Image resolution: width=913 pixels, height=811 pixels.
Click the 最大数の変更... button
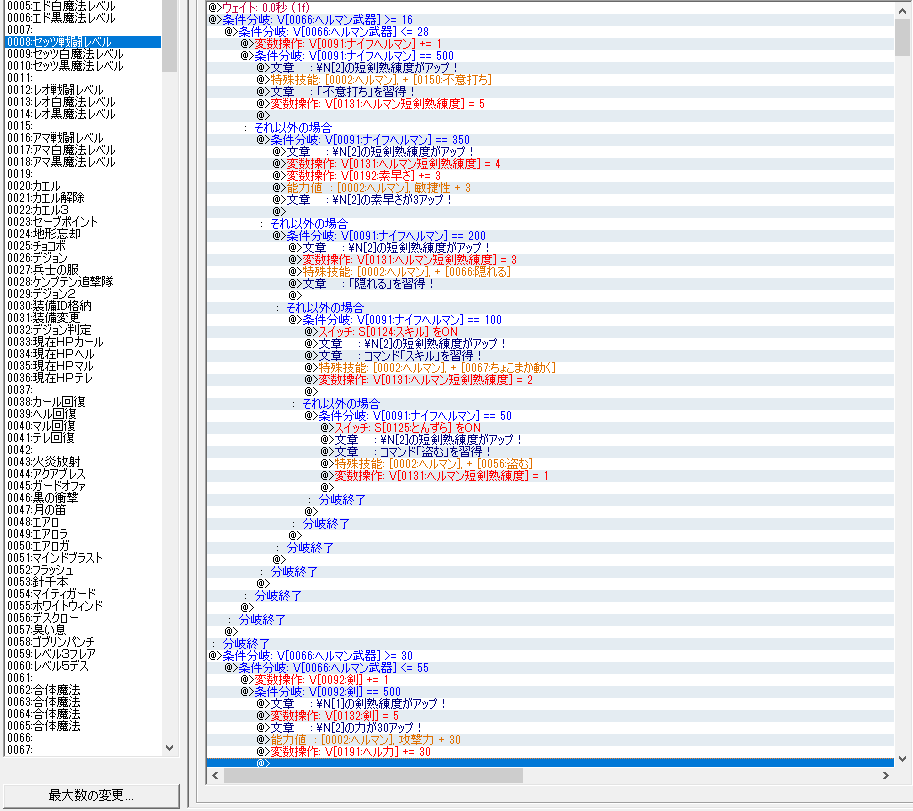point(91,795)
